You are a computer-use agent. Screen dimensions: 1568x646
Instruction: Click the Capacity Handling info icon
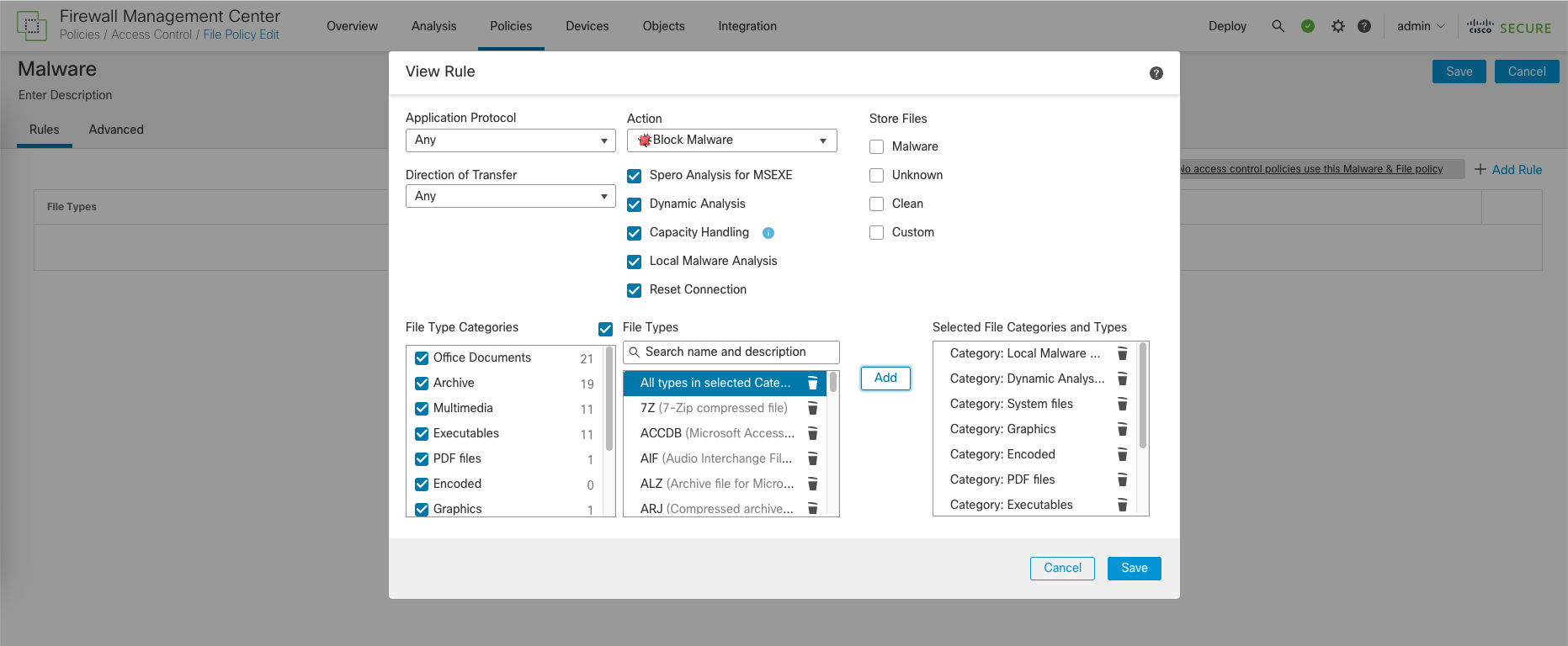[768, 233]
